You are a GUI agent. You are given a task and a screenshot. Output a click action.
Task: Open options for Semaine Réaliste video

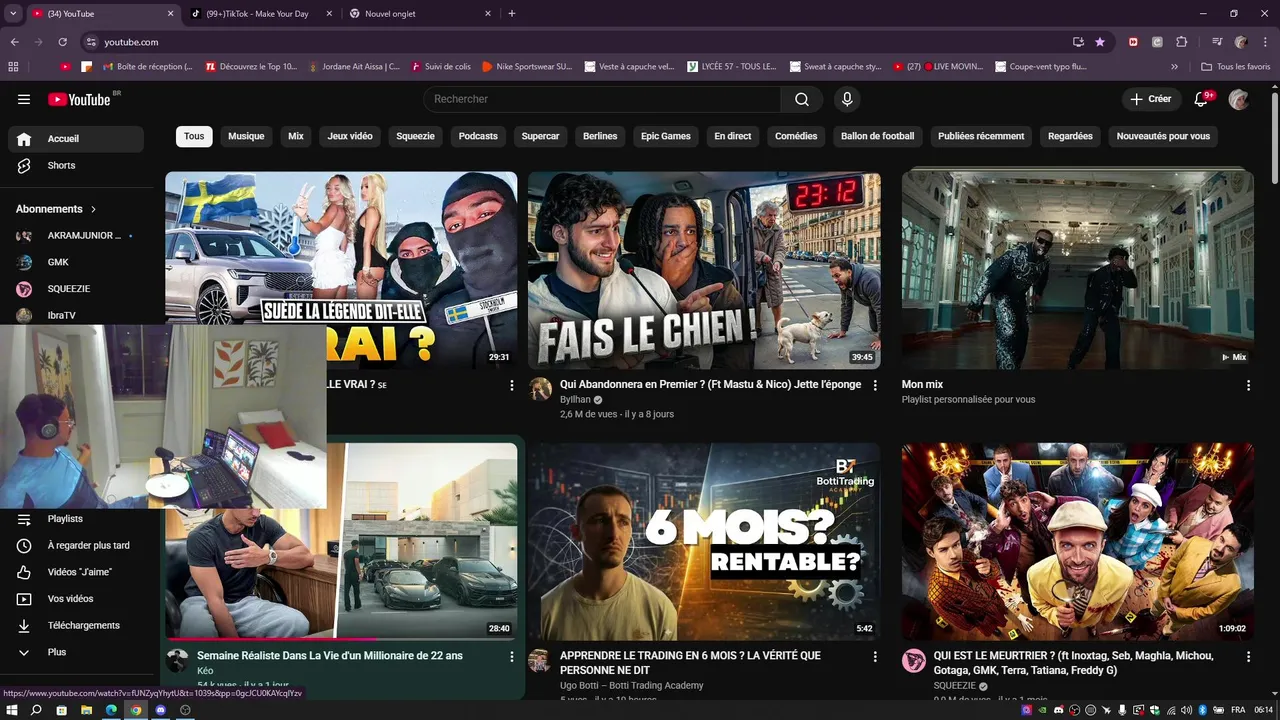point(512,657)
